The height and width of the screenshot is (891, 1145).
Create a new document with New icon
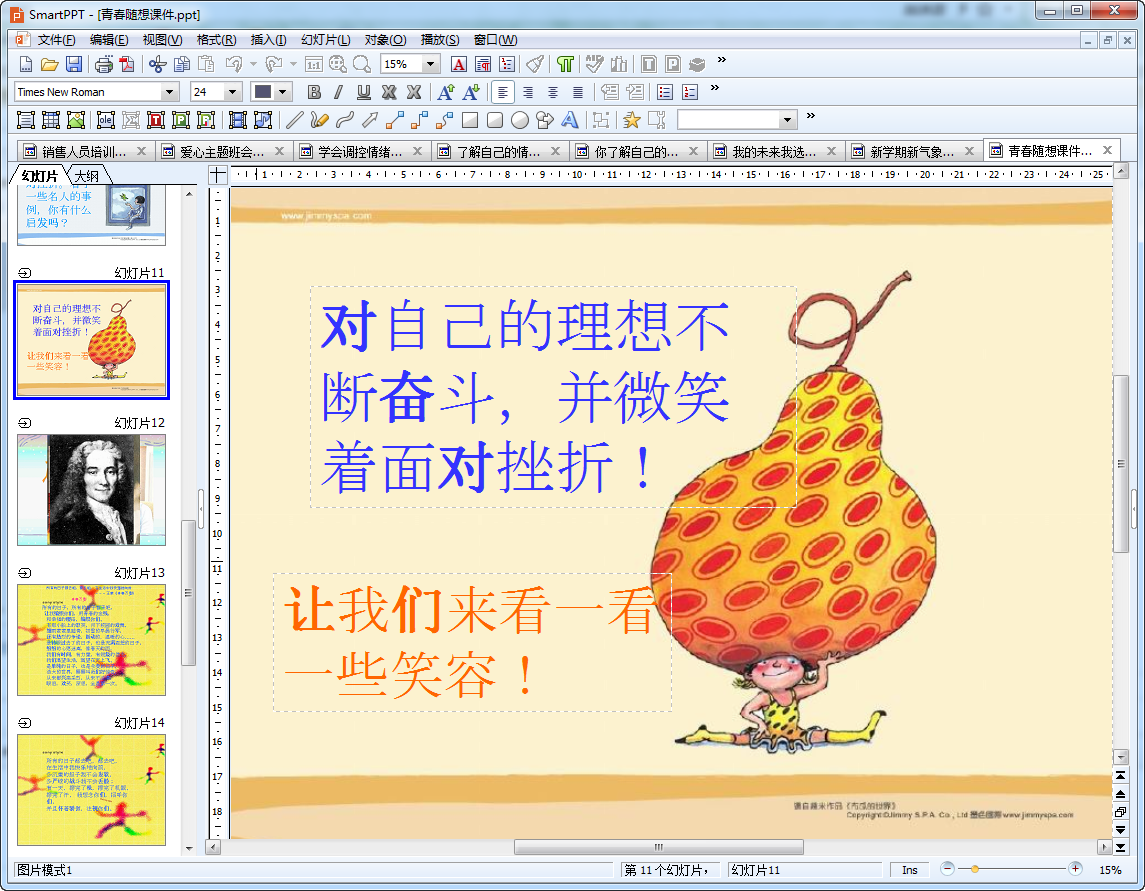point(26,64)
